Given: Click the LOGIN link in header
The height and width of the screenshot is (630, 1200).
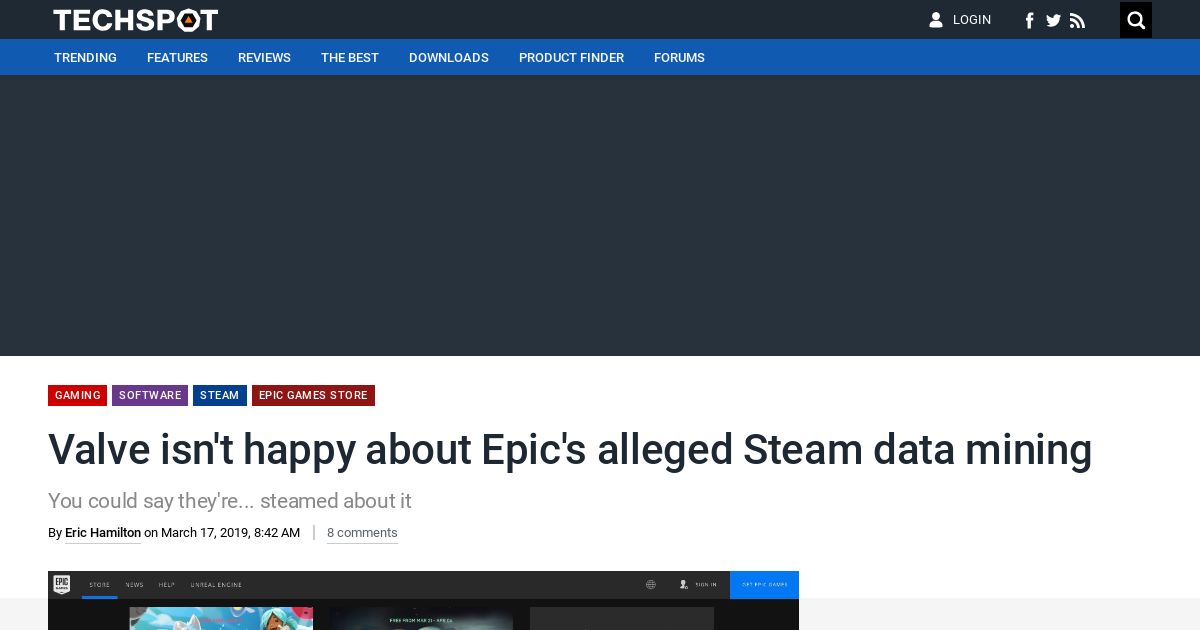Looking at the screenshot, I should tap(972, 20).
